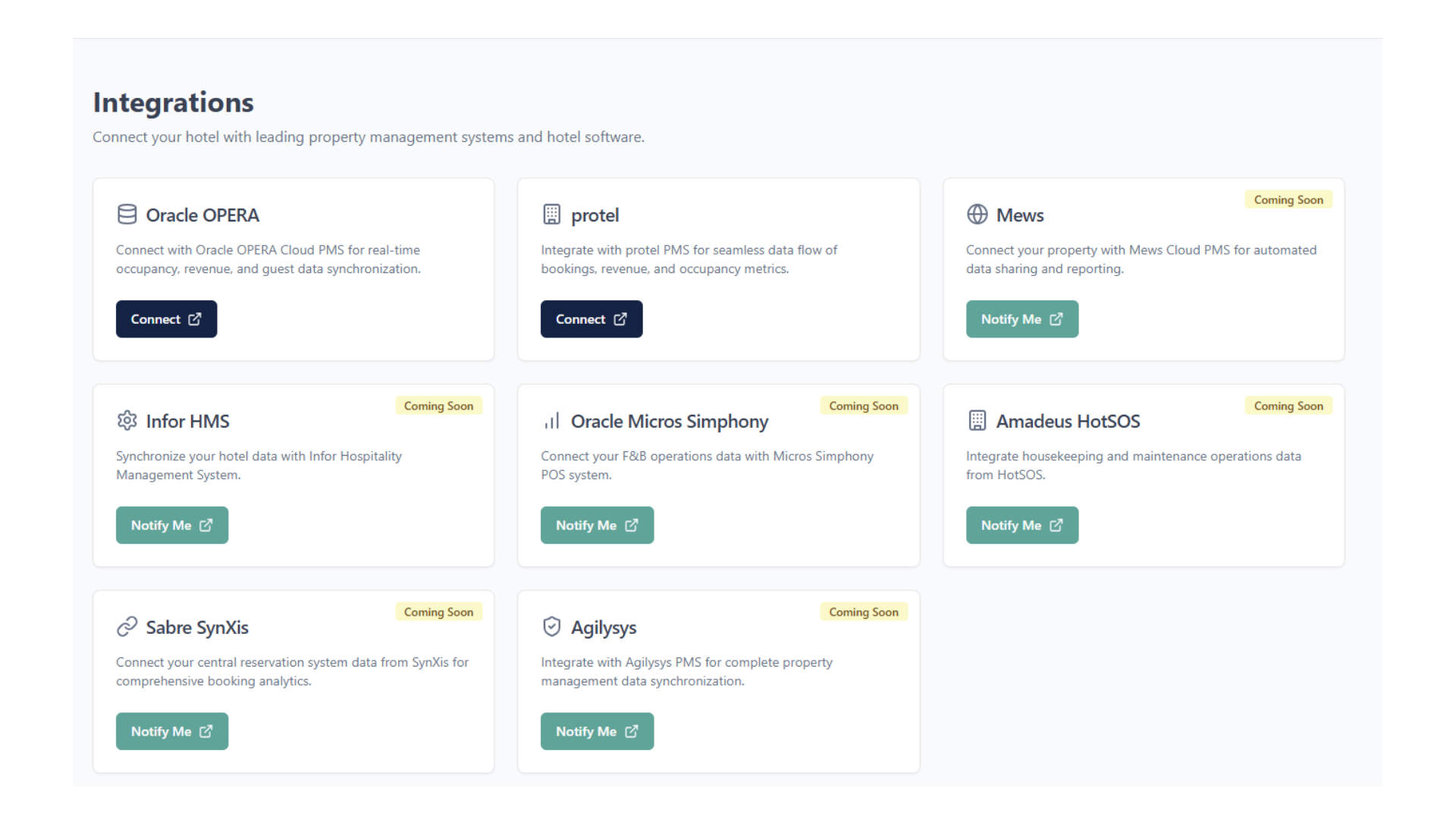
Task: Click external-link icon in Amadeus HotSOS Notify Me button
Action: [x=1056, y=525]
